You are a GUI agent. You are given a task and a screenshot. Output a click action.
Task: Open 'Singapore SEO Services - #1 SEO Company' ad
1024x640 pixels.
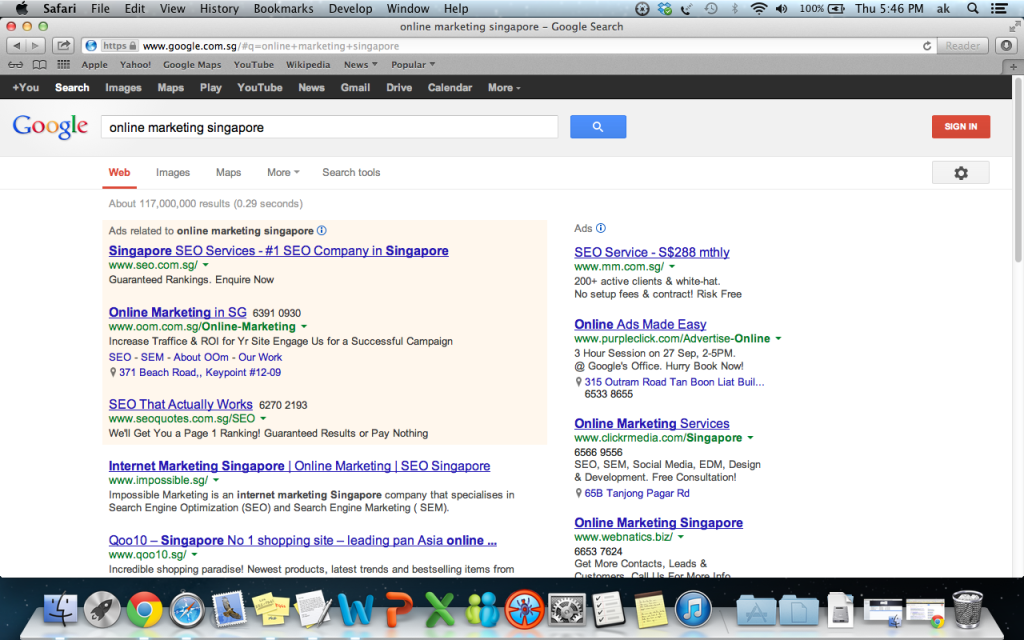click(x=278, y=251)
